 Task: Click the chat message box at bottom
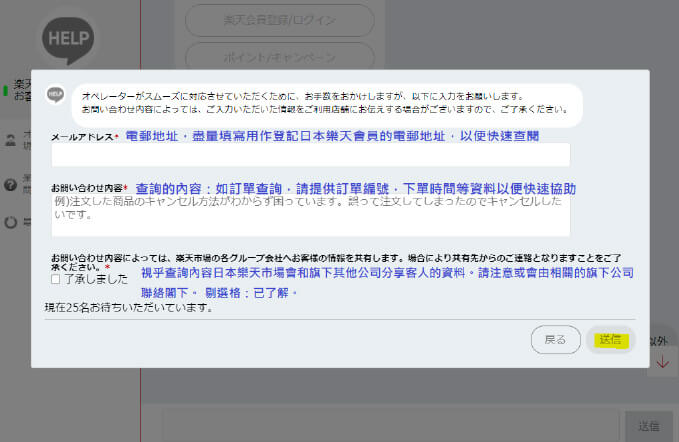click(x=390, y=425)
